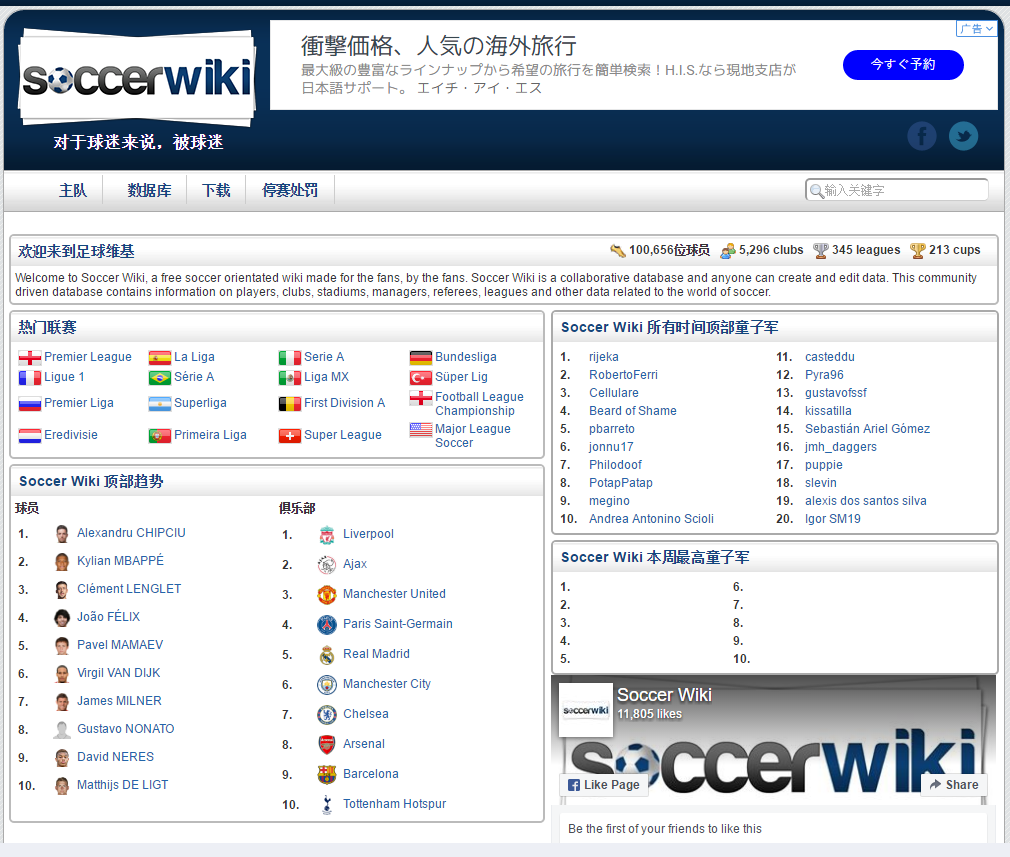Click the 今すぐ予約 ad button
This screenshot has width=1010, height=857.
pos(903,64)
